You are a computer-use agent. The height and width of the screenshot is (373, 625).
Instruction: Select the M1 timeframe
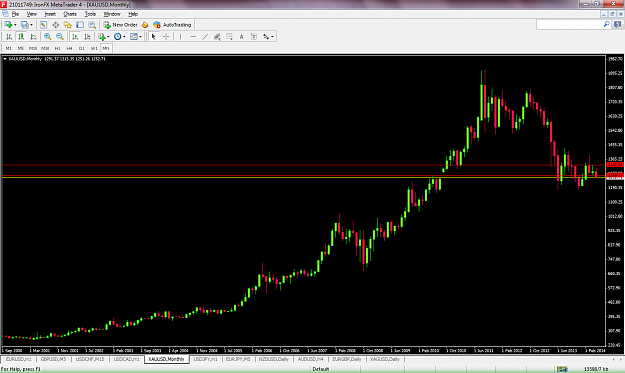click(x=8, y=48)
